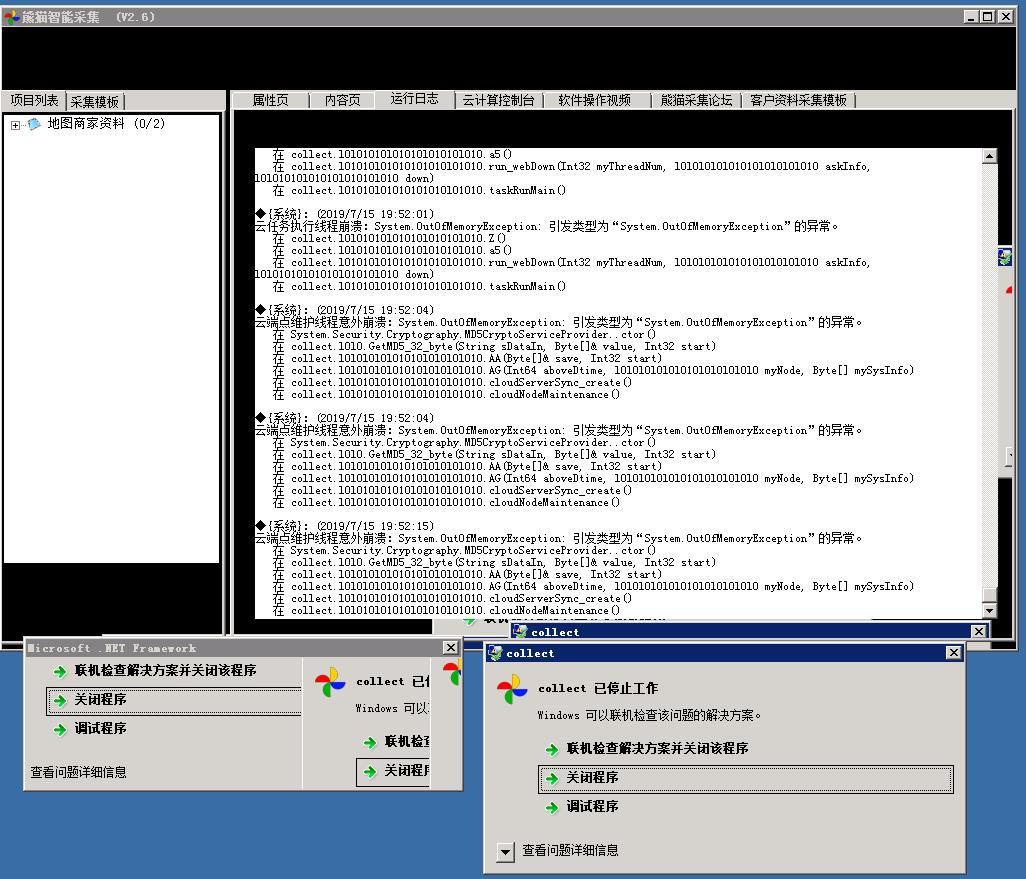Viewport: 1026px width, 879px height.
Task: Click the pinwheel icon beside 'collect 已停止工作'
Action: [x=512, y=689]
